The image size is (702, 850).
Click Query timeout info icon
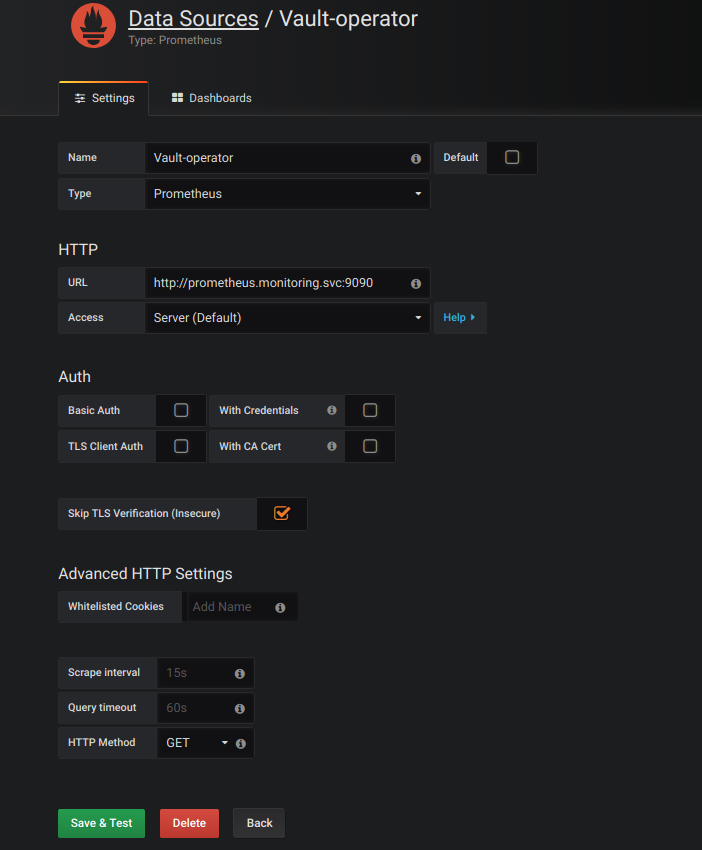[x=240, y=708]
